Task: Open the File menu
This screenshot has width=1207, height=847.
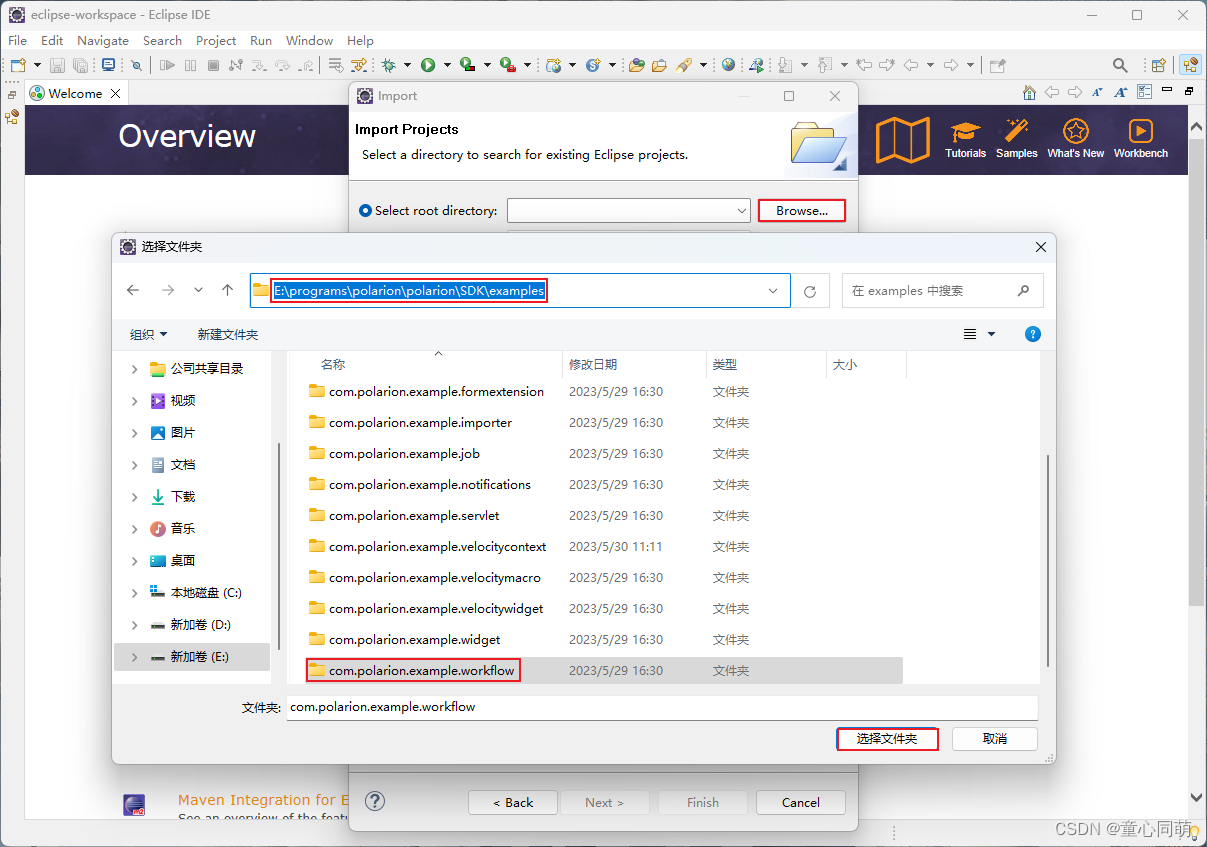Action: click(x=17, y=41)
